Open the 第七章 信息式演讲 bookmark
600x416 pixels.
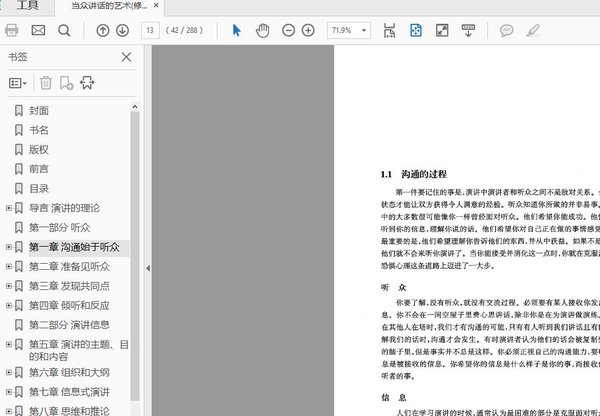point(69,392)
